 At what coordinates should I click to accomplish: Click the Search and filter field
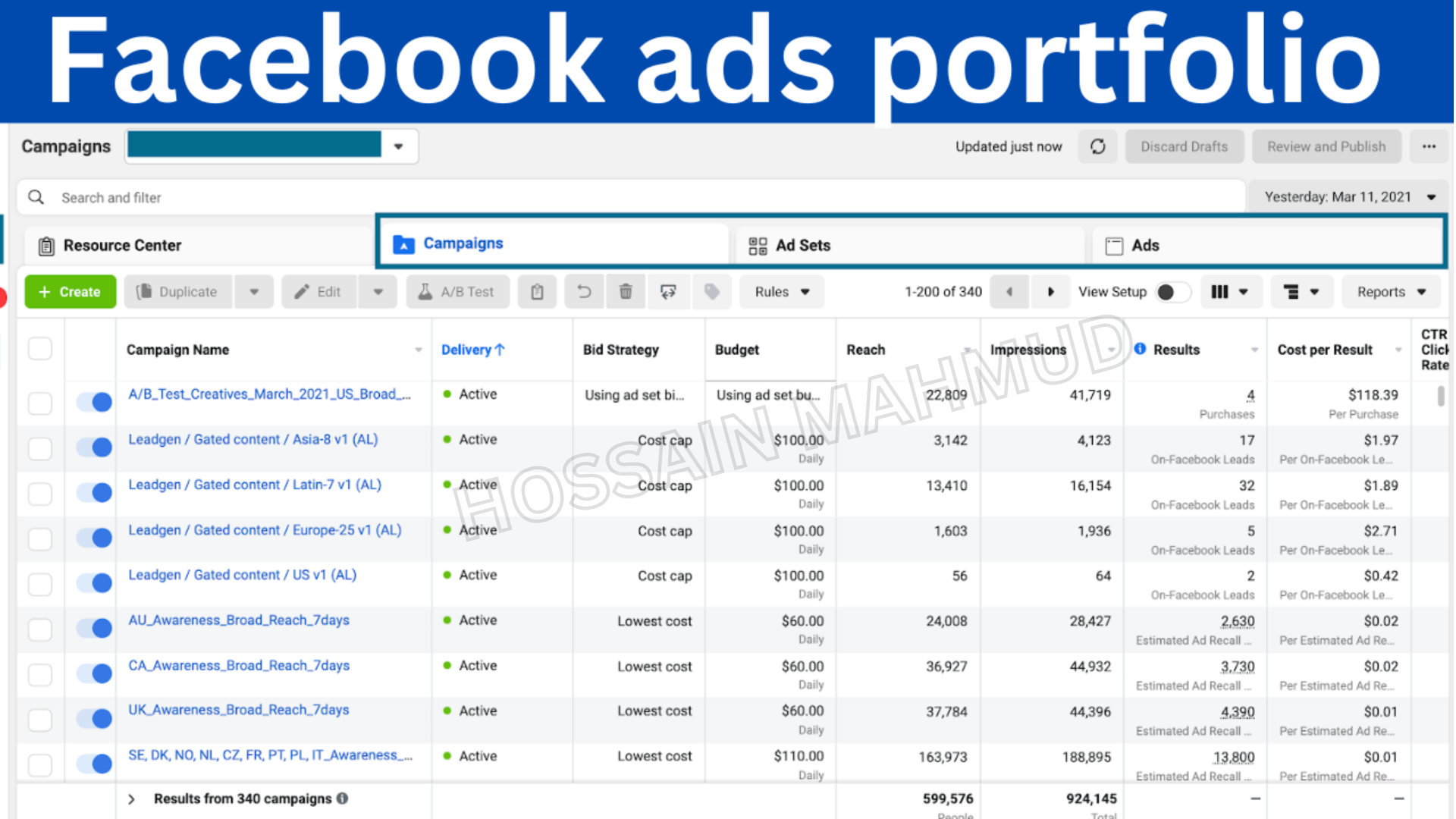coord(631,197)
